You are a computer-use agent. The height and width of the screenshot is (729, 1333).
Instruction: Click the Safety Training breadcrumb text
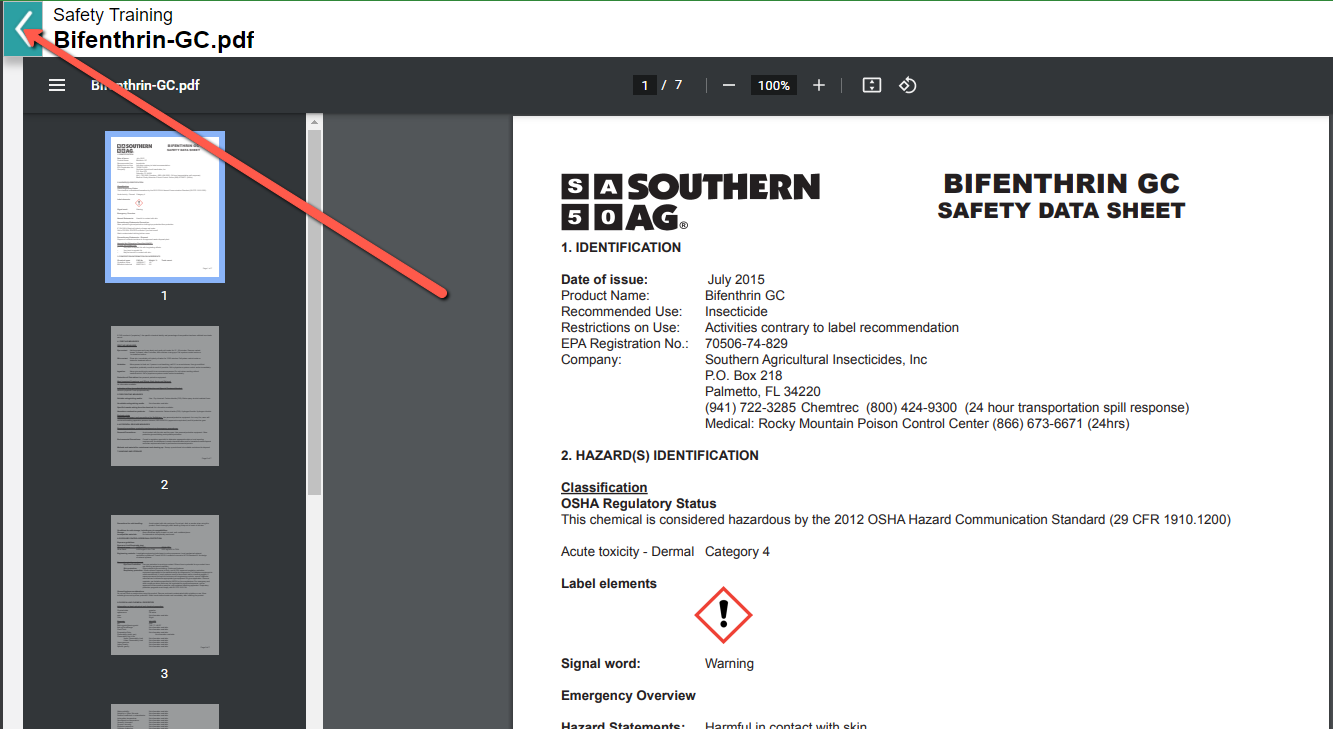point(113,15)
